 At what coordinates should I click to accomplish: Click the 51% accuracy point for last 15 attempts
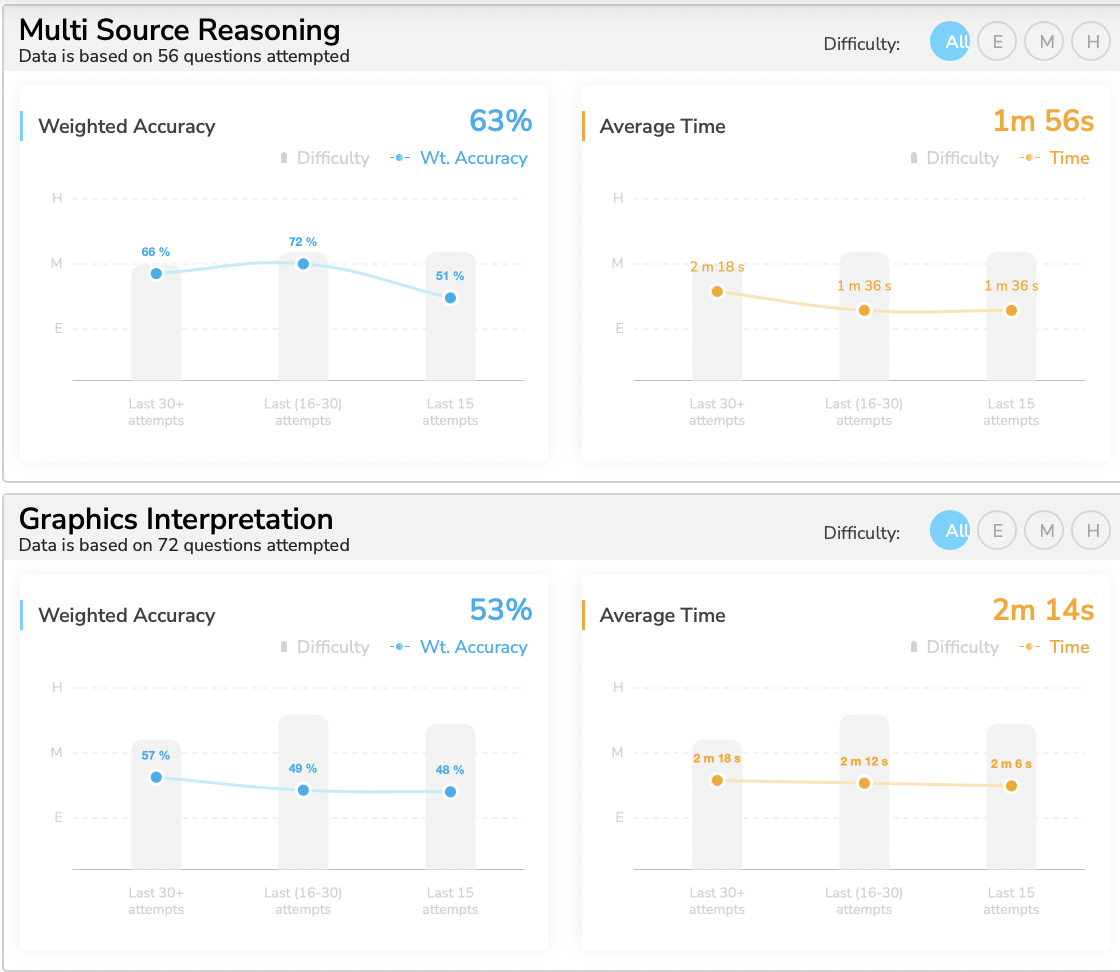(450, 298)
